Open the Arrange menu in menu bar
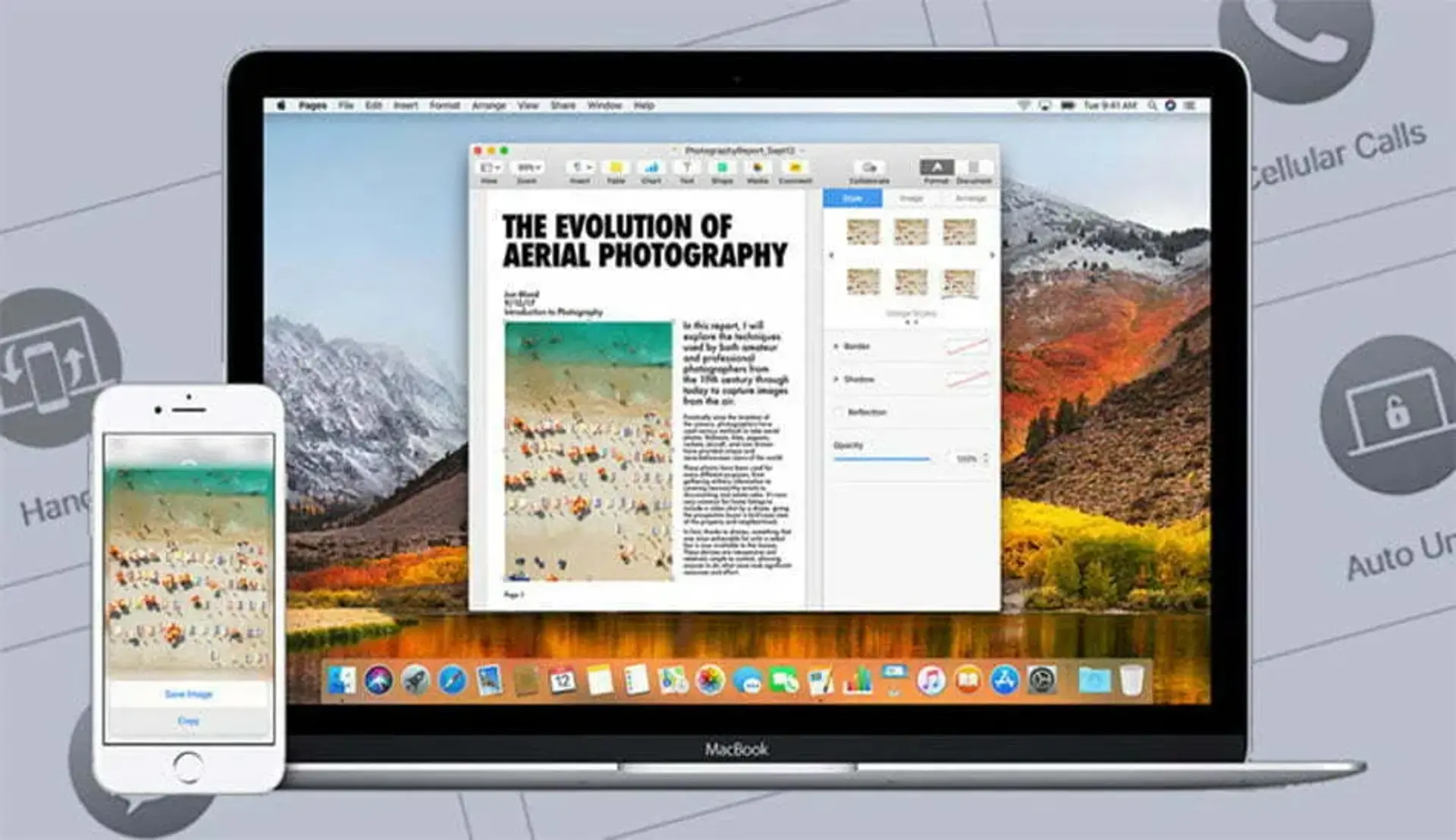Viewport: 1456px width, 840px height. (489, 105)
